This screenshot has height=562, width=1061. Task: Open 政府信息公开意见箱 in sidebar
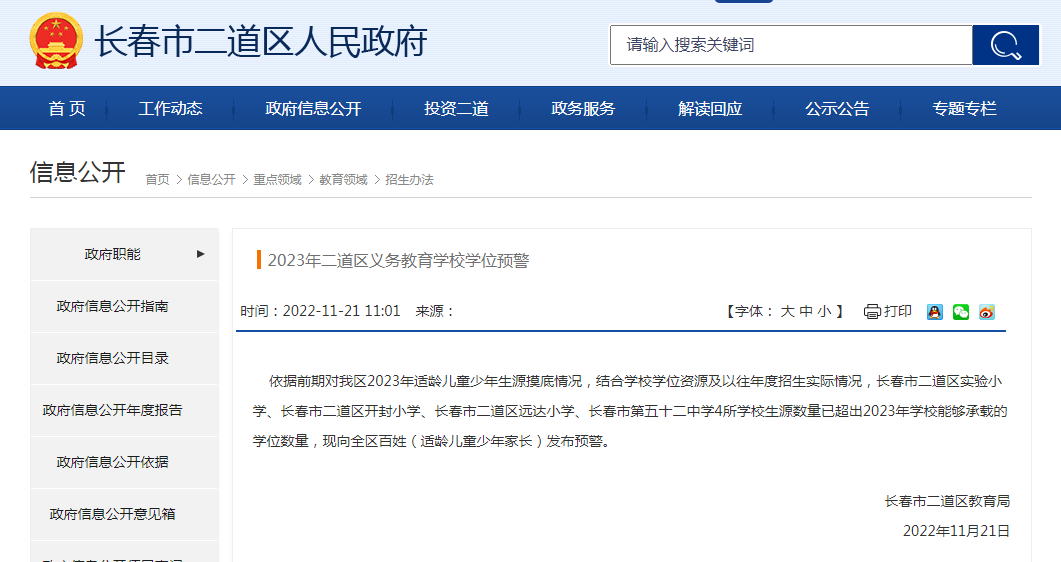coord(112,515)
